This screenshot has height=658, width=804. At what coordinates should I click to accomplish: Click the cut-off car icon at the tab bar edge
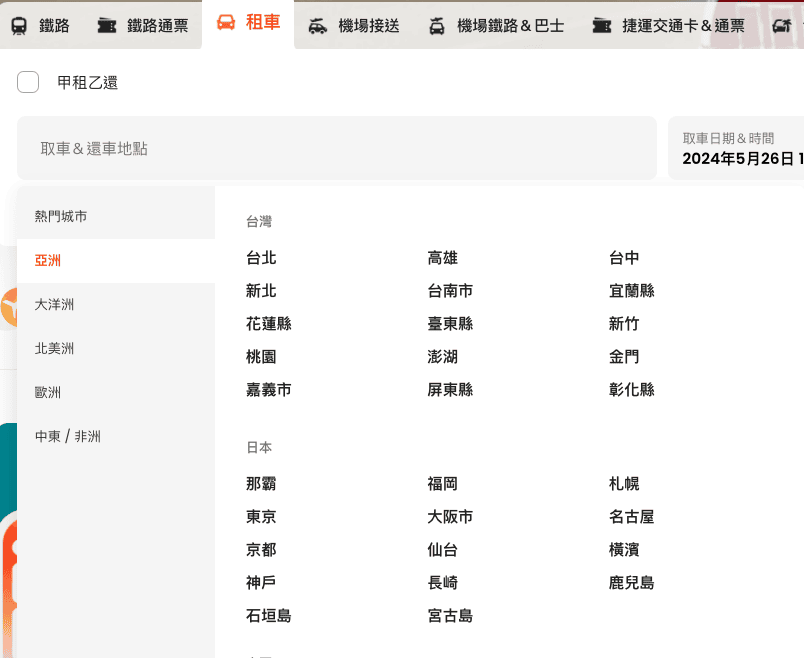[781, 26]
